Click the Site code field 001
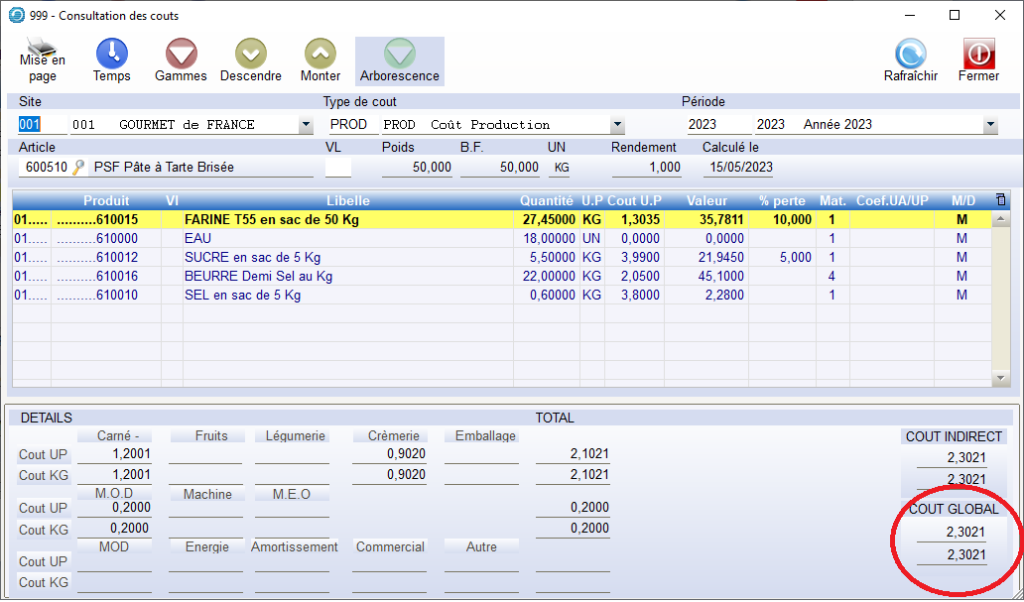 pos(30,125)
